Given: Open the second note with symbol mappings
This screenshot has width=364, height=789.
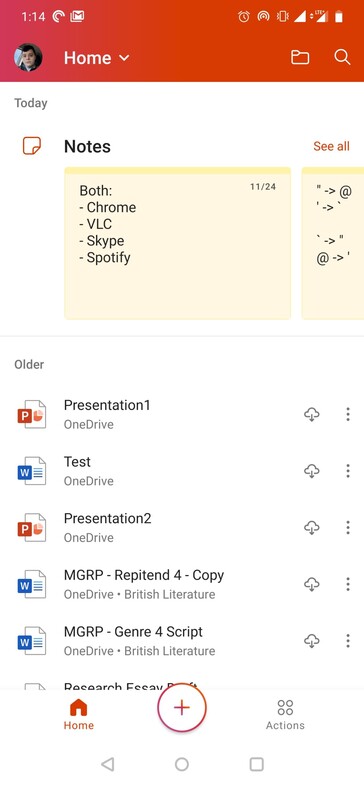Looking at the screenshot, I should [x=333, y=244].
